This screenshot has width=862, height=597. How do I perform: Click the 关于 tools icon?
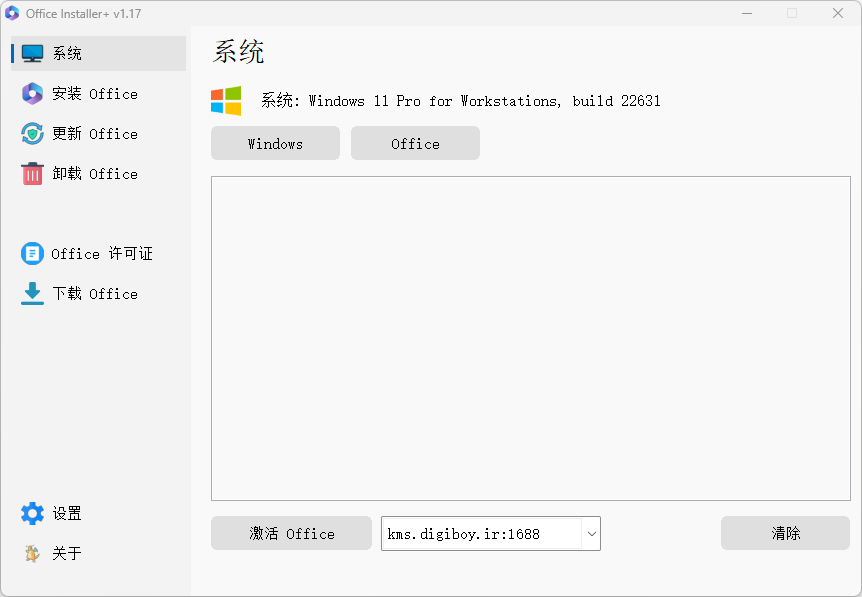(31, 553)
